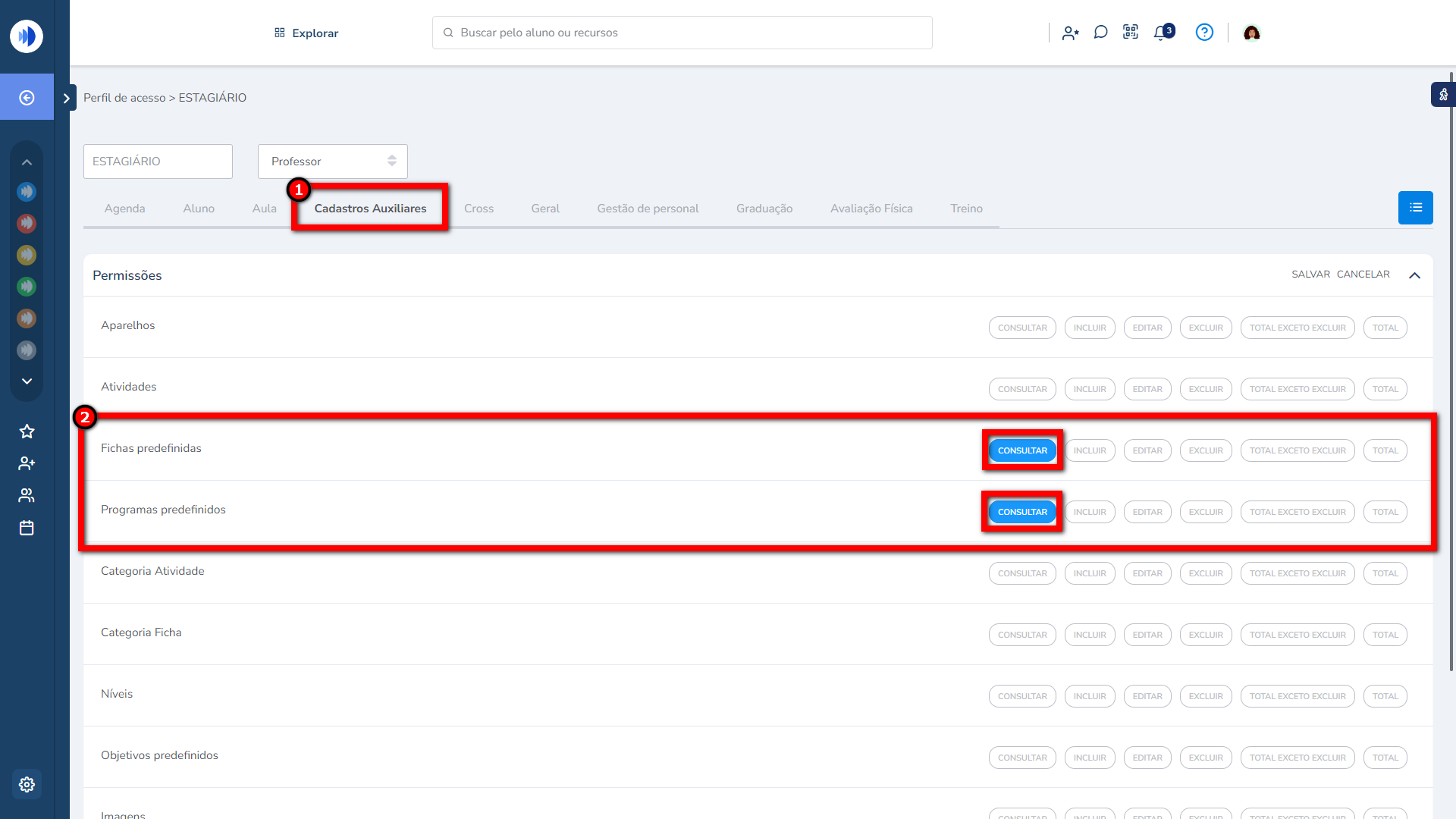Expand the sidebar with arrow tab

[67, 98]
